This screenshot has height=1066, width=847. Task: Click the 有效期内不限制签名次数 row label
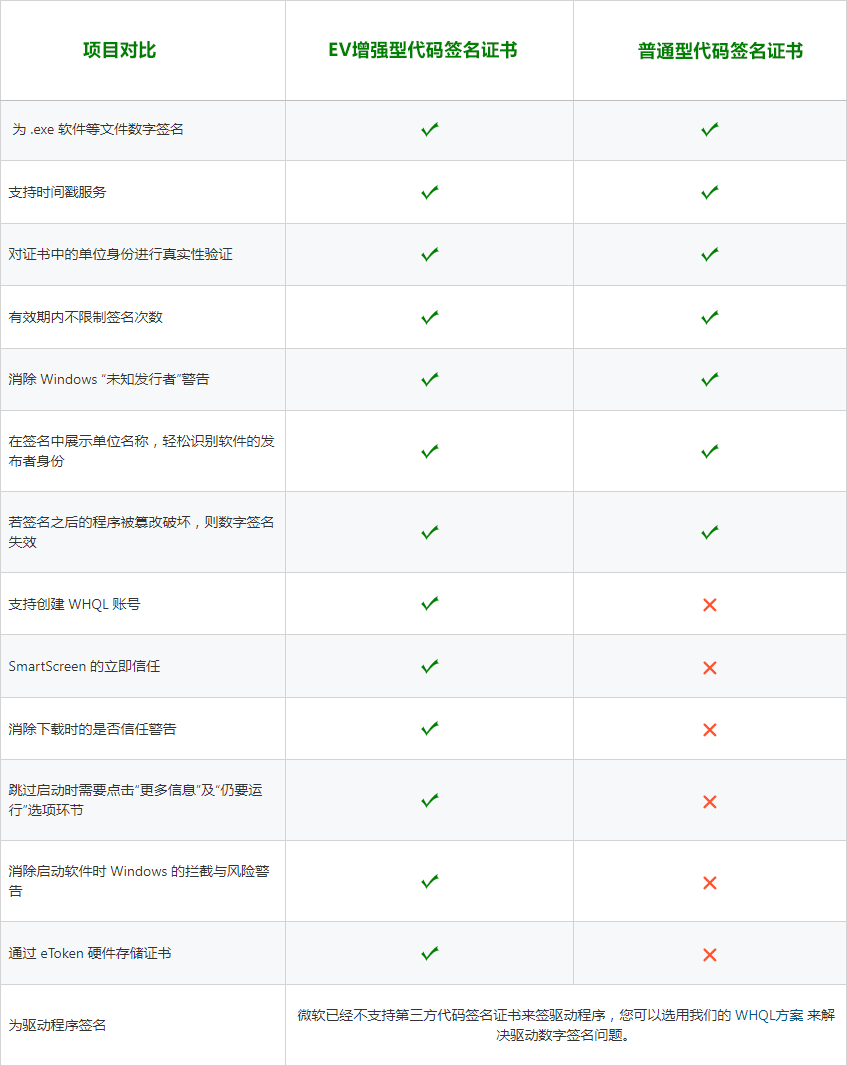pyautogui.click(x=85, y=317)
